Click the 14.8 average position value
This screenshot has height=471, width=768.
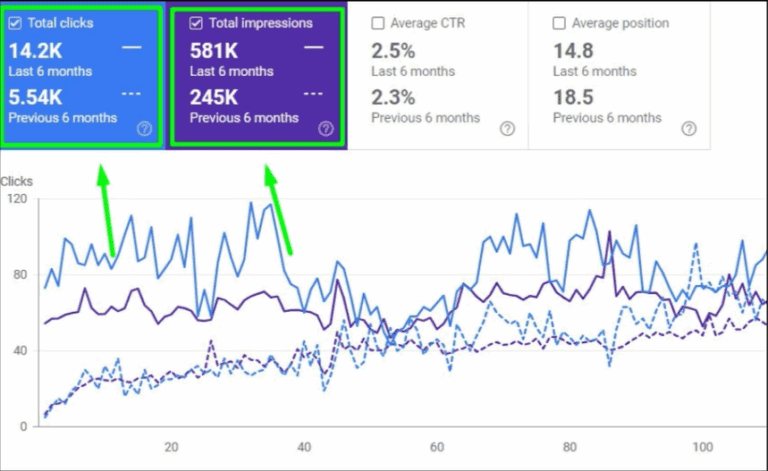click(573, 52)
